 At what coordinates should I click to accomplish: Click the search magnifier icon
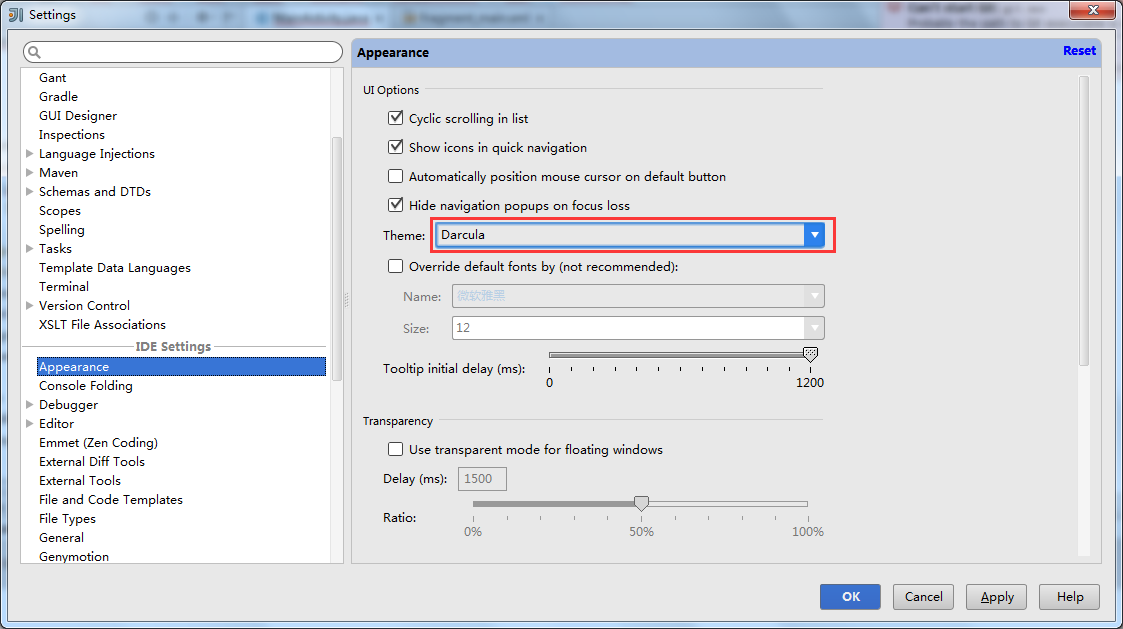click(34, 53)
